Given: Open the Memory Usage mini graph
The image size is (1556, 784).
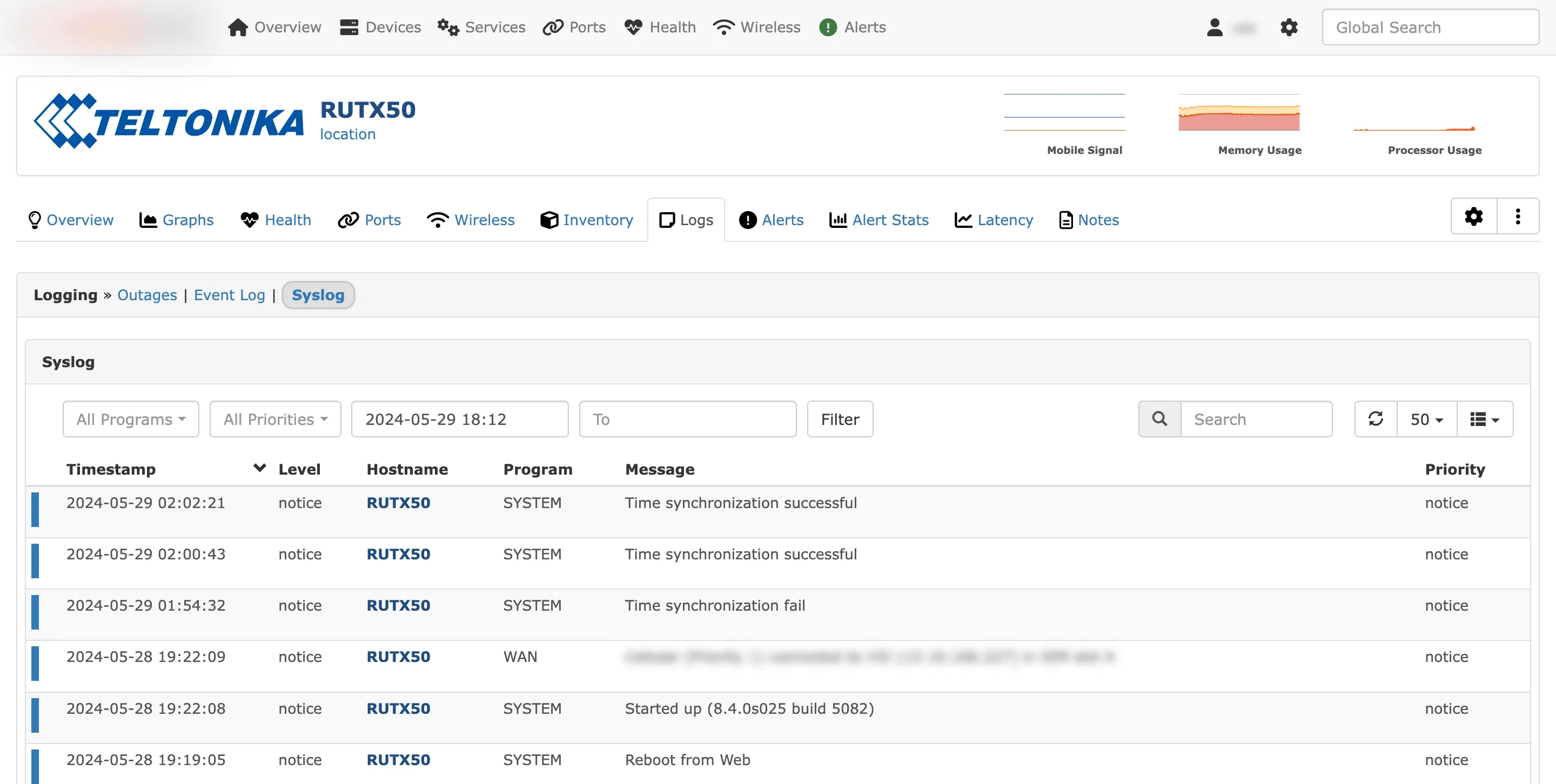Looking at the screenshot, I should coord(1239,112).
